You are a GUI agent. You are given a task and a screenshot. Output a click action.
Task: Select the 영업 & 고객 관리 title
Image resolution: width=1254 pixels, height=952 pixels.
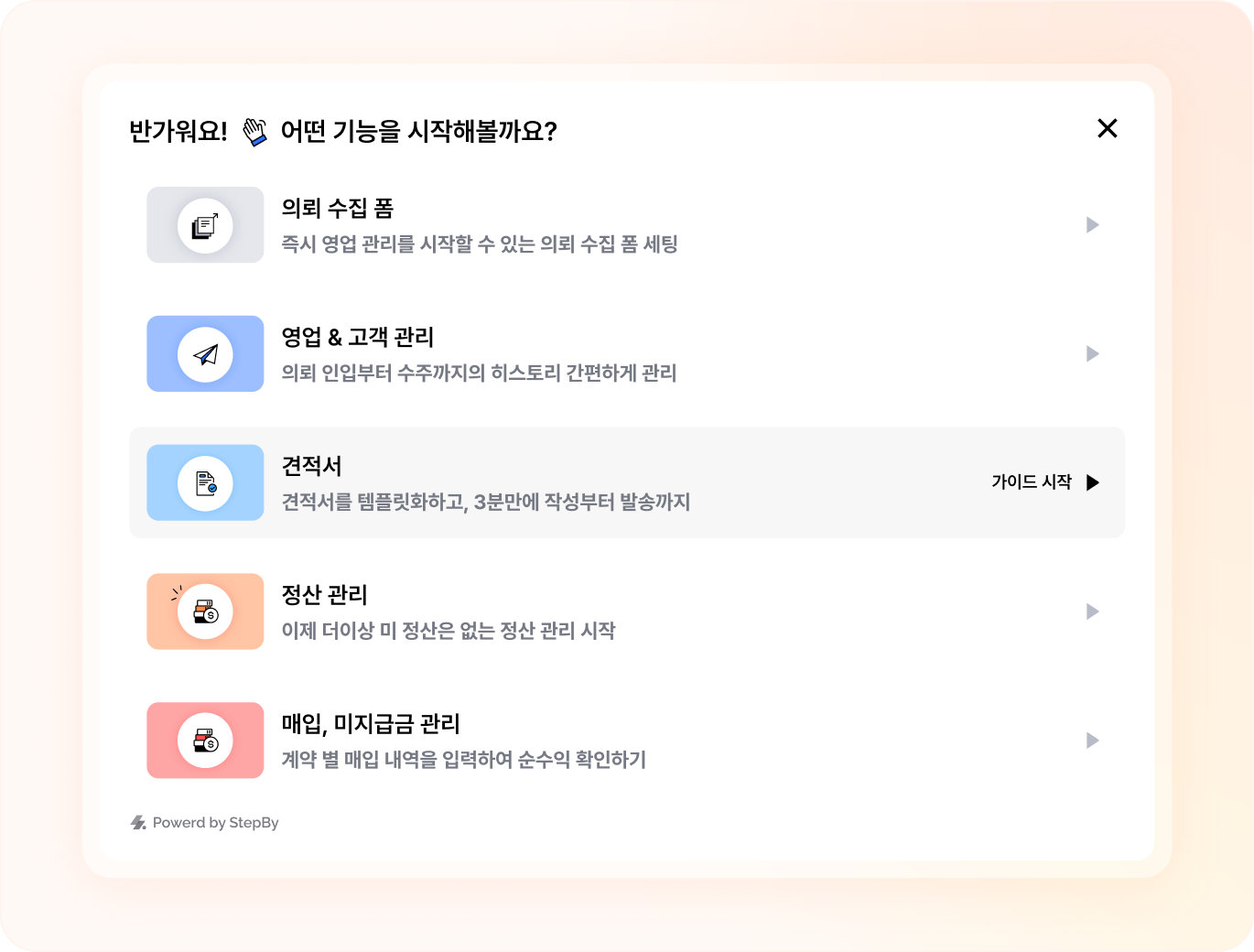(x=358, y=338)
